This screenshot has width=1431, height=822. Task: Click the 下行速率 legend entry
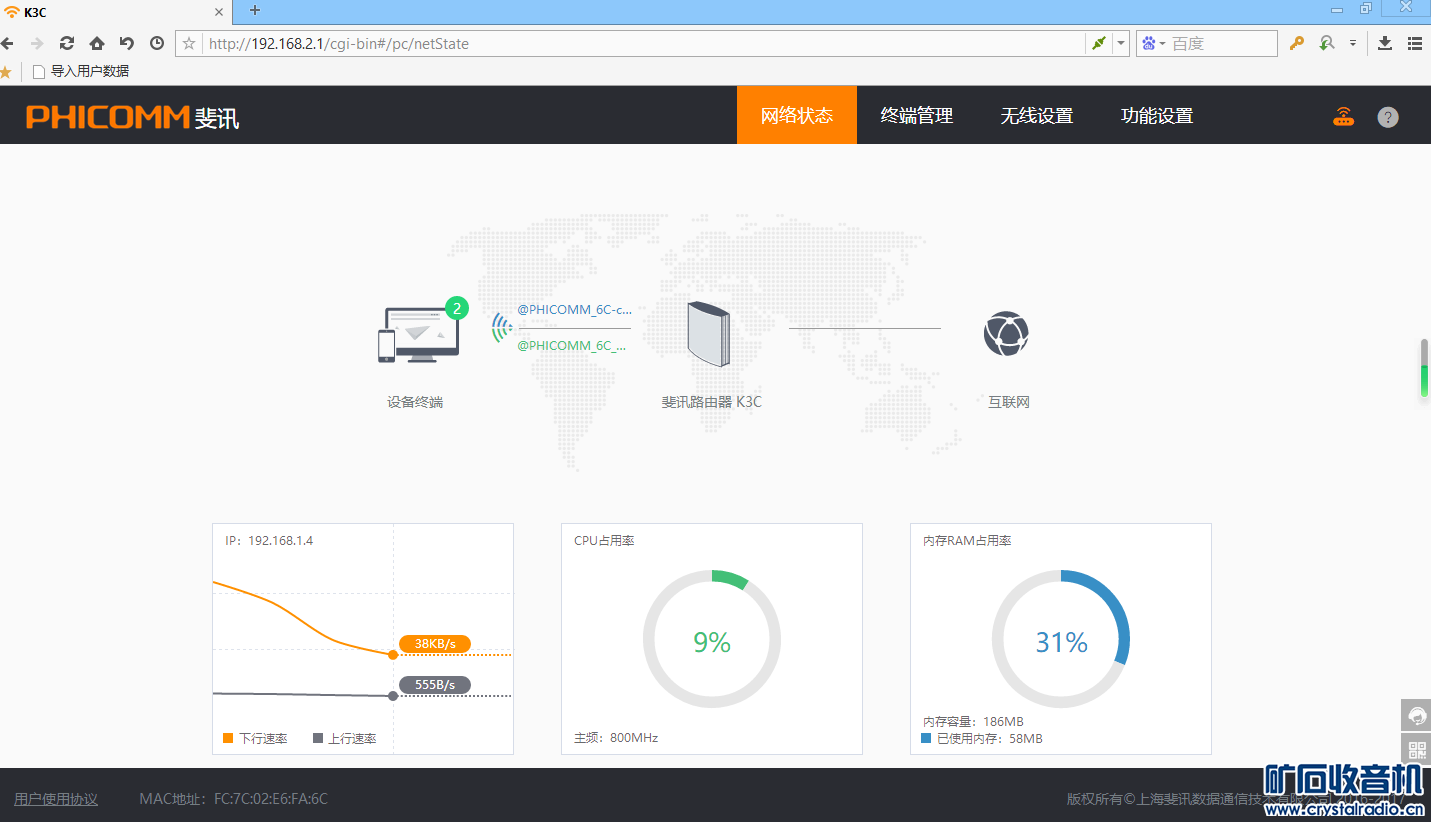(255, 738)
